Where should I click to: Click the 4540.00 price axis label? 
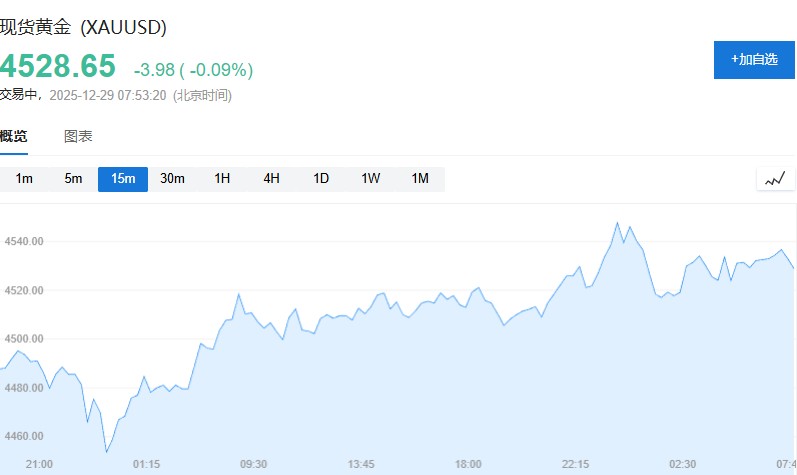(24, 241)
